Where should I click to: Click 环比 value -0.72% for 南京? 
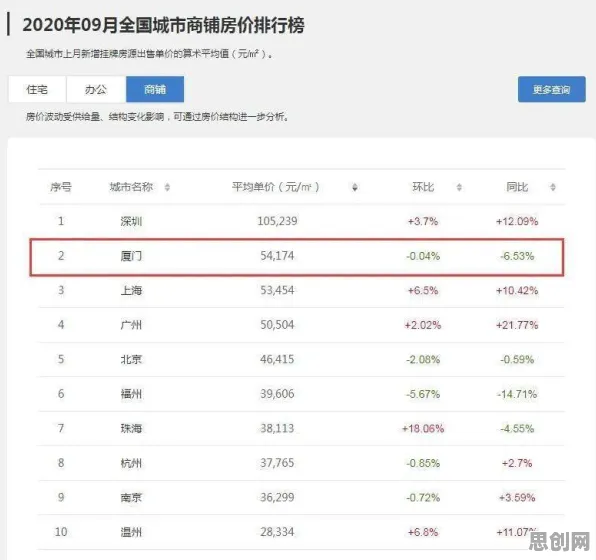(423, 497)
